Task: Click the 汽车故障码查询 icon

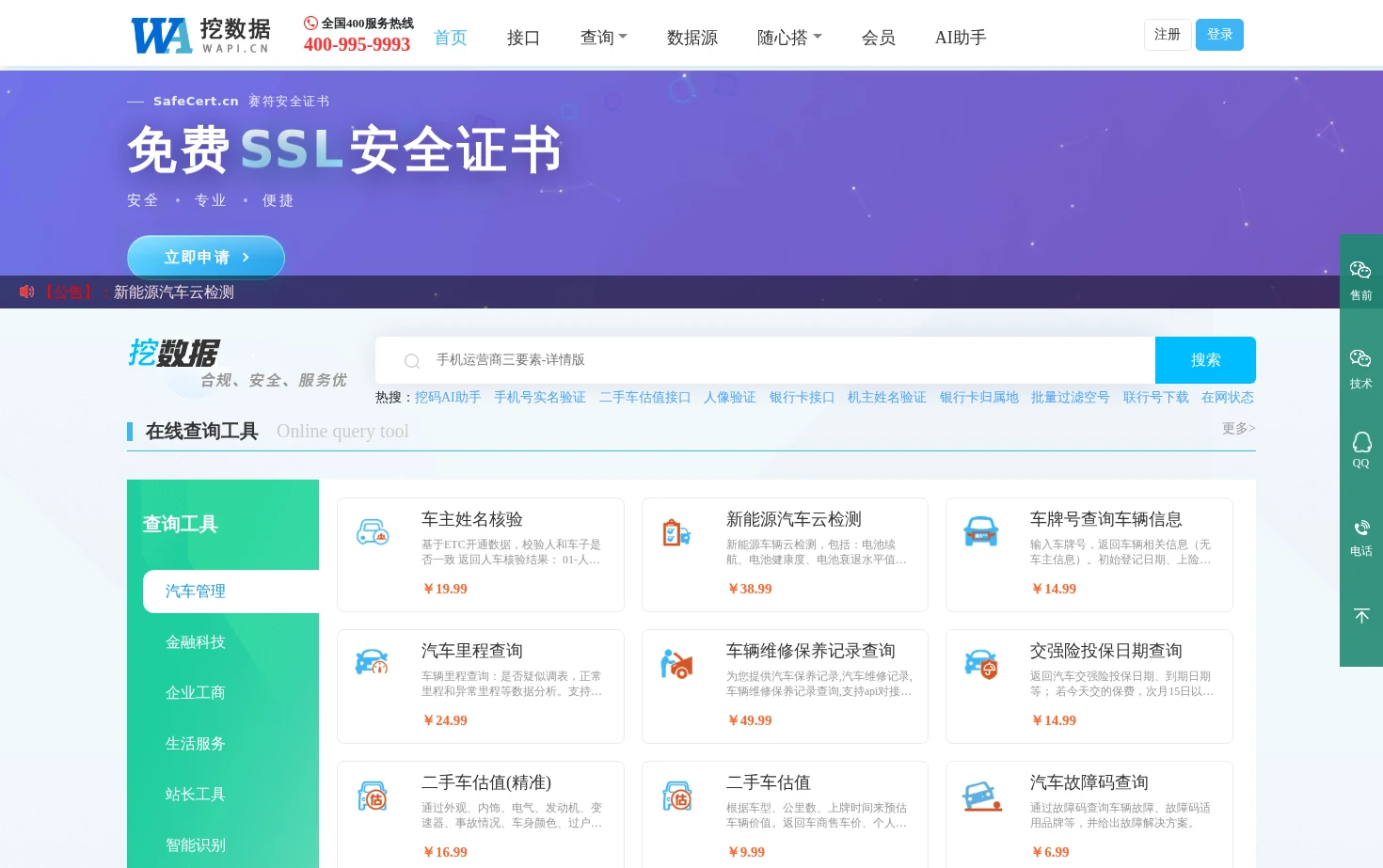Action: pos(981,797)
